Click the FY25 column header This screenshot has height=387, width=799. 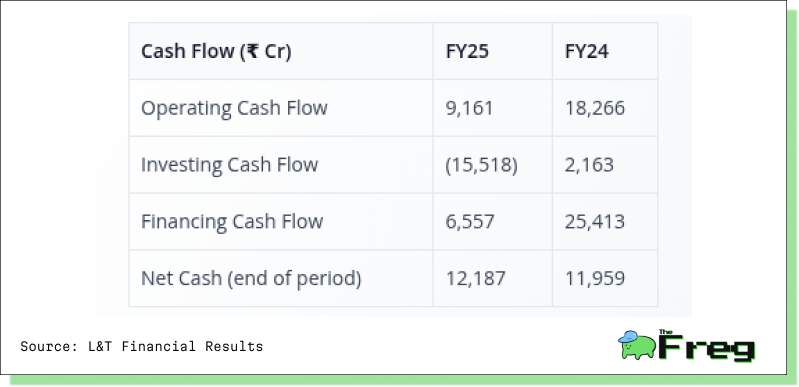(467, 51)
